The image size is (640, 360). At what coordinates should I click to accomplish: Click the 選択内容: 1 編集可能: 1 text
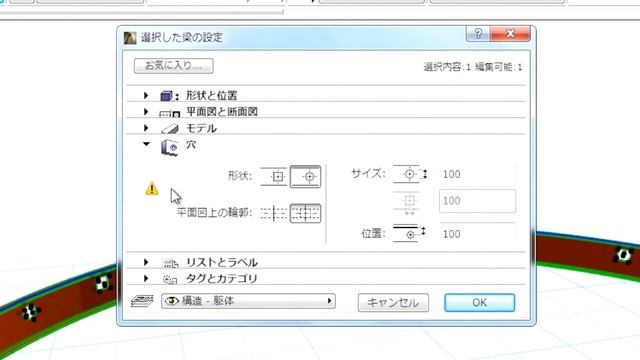click(x=473, y=67)
